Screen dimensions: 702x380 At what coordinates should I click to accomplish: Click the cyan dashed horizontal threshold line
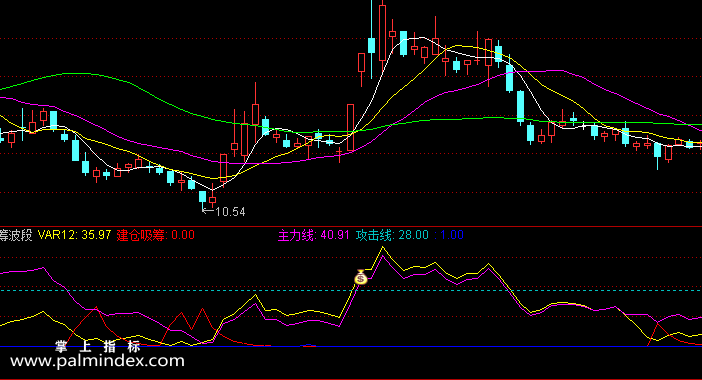pyautogui.click(x=351, y=290)
